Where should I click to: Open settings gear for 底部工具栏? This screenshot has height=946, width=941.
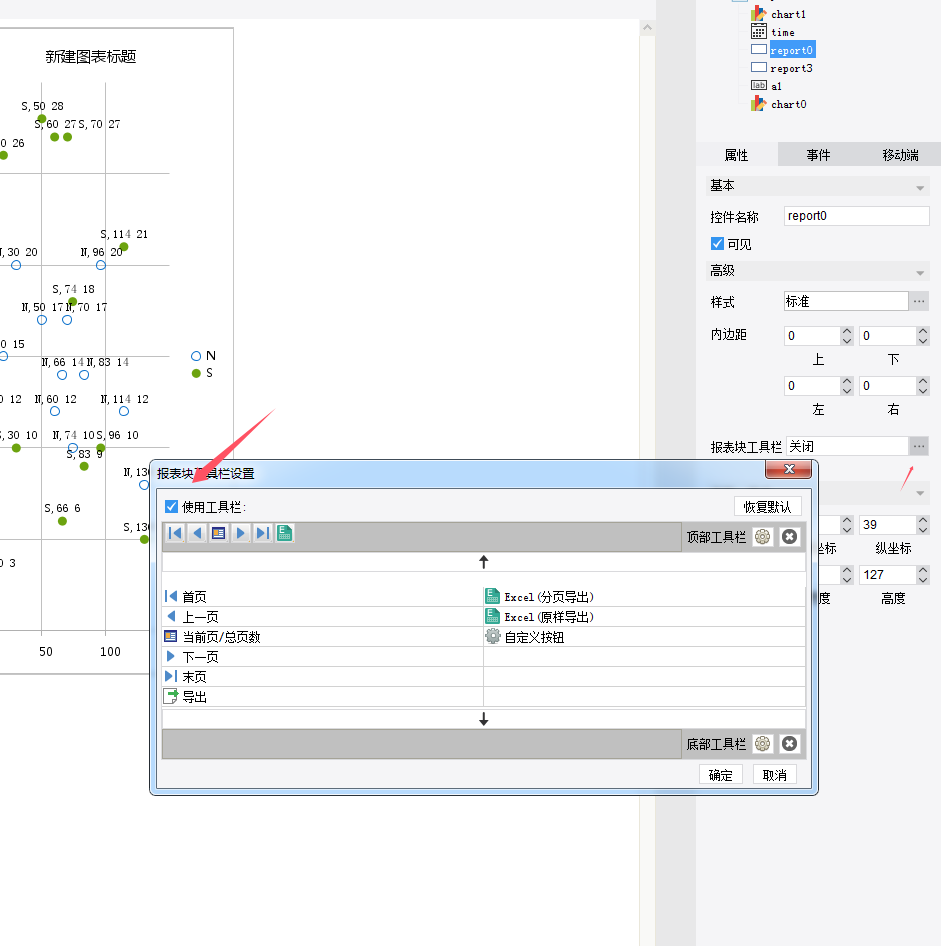[762, 744]
